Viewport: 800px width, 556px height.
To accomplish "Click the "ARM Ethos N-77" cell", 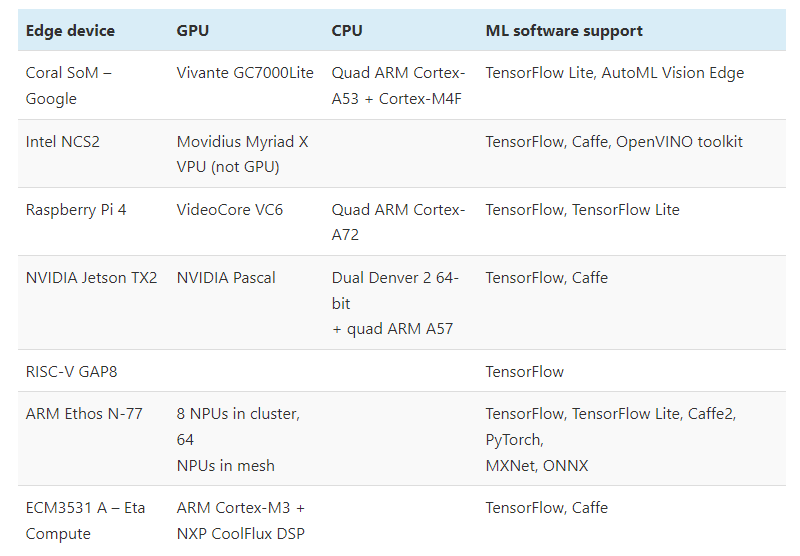I will (x=84, y=414).
